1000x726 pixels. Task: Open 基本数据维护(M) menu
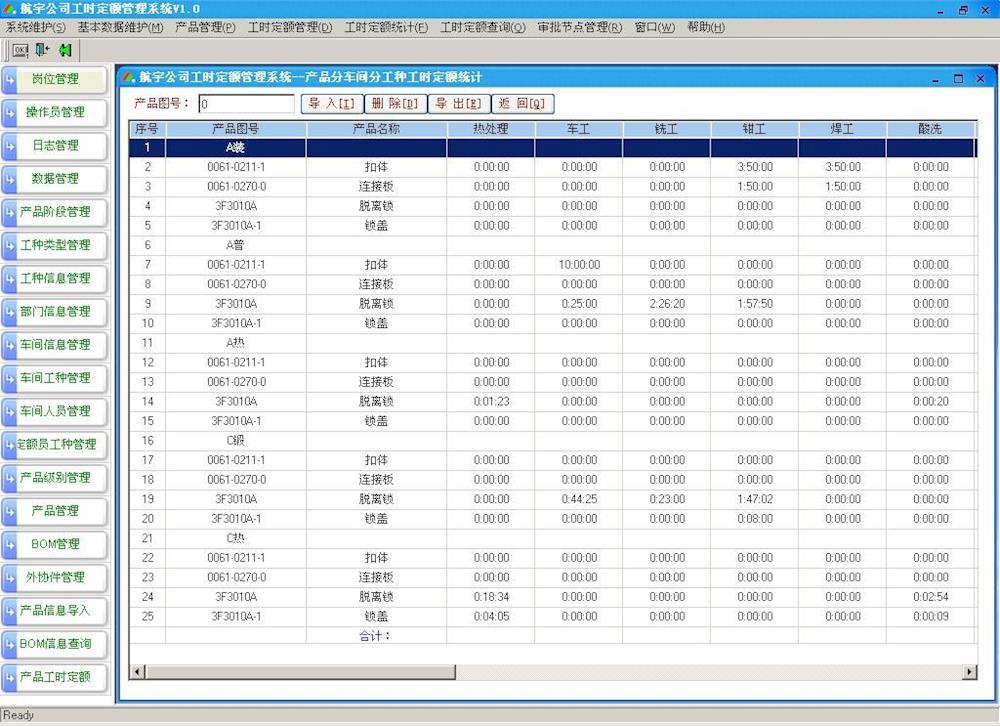tap(121, 27)
